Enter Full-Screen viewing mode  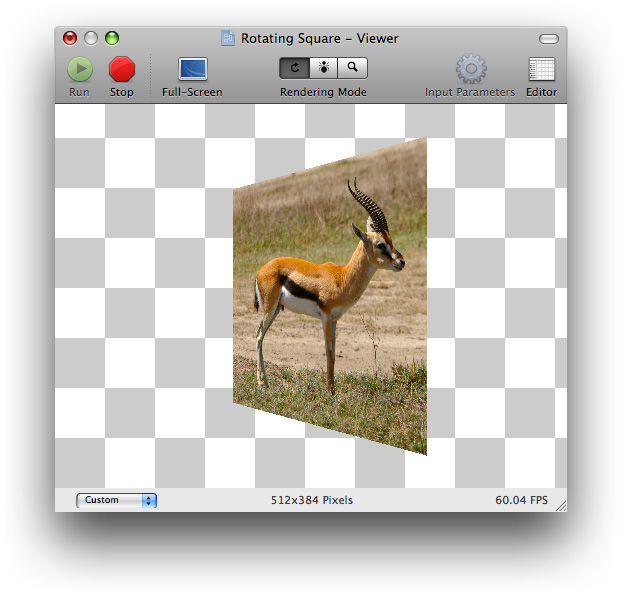pos(192,69)
